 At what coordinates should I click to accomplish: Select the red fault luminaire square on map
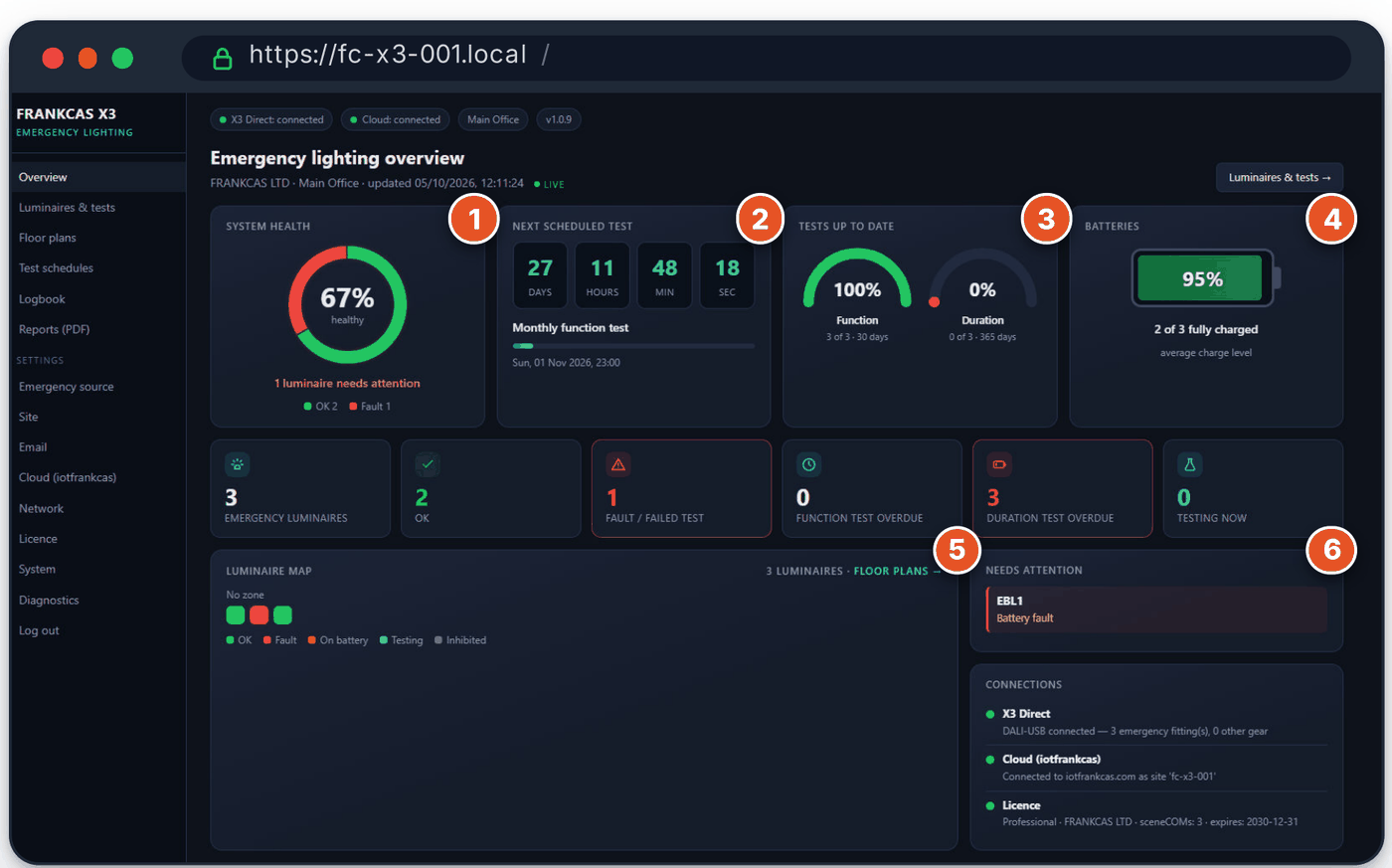(259, 615)
